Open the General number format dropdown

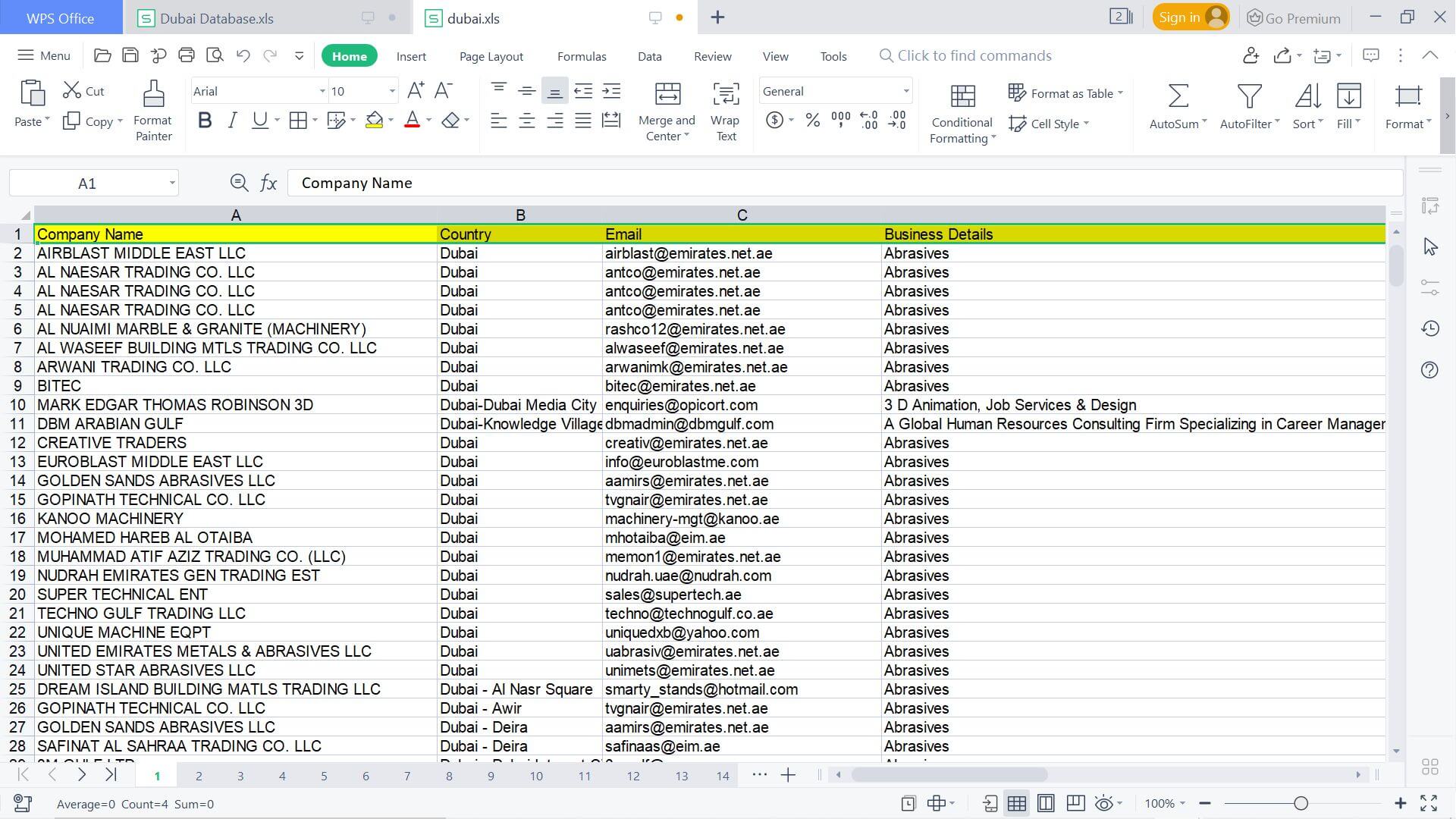point(906,91)
